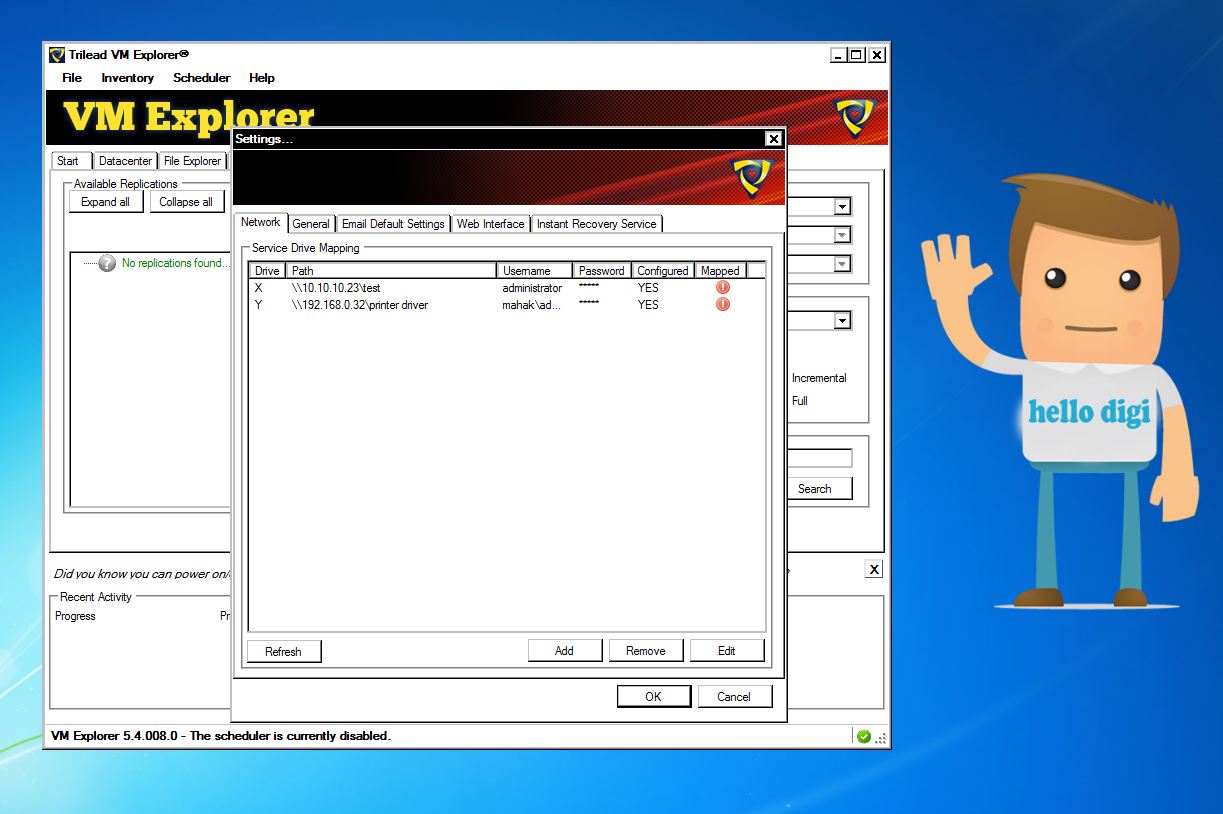Click the Trilead VM Explorer title bar icon
Screen dimensions: 1223x814
(x=57, y=55)
